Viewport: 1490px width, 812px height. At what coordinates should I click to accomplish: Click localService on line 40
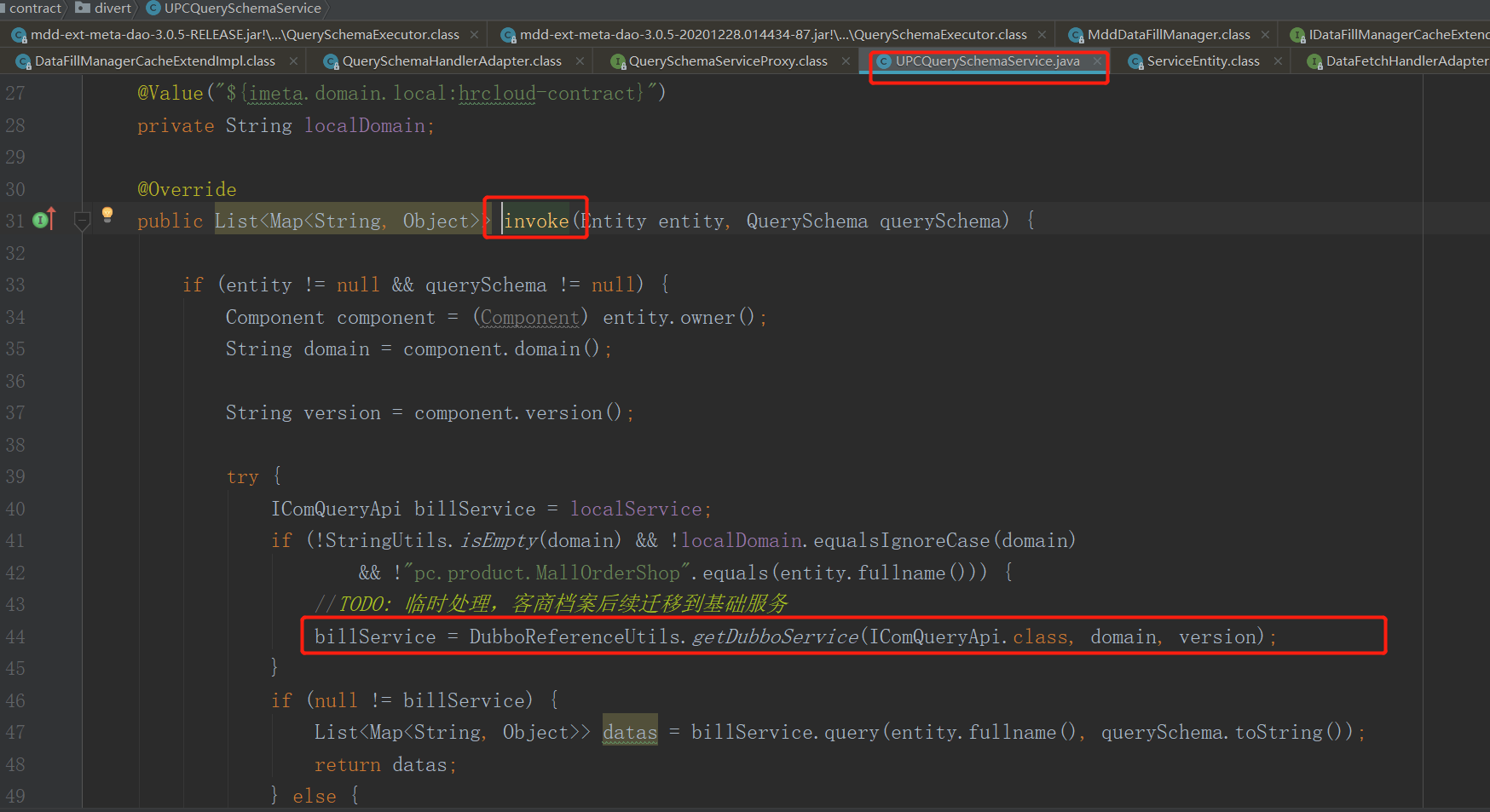[x=636, y=509]
